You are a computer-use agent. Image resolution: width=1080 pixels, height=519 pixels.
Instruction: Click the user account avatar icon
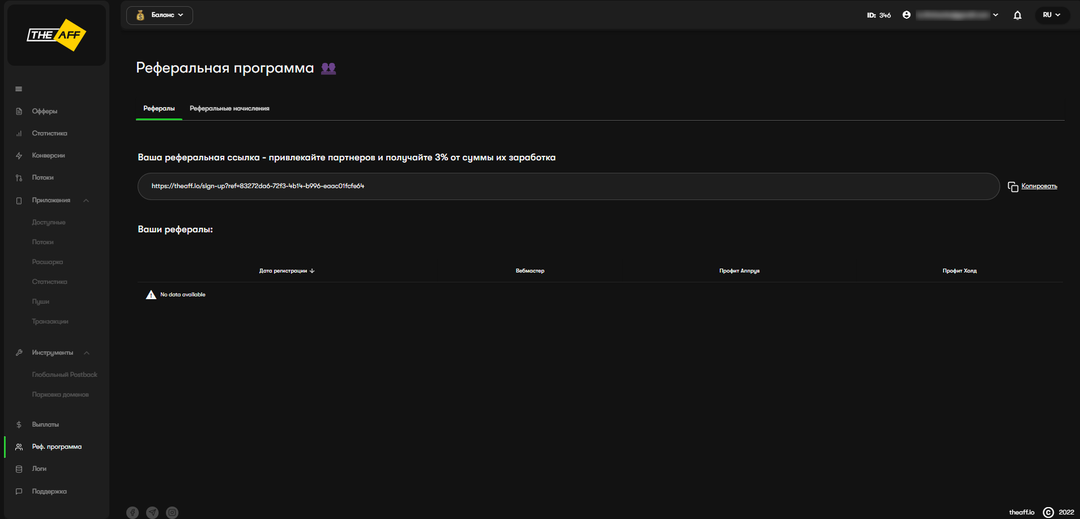click(x=906, y=15)
